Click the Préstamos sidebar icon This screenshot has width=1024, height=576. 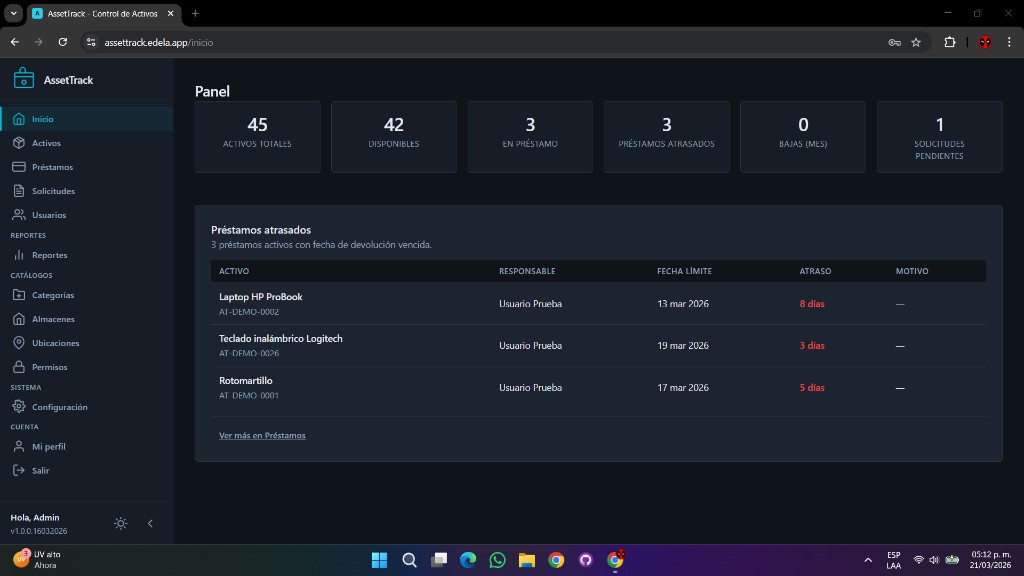pyautogui.click(x=18, y=167)
